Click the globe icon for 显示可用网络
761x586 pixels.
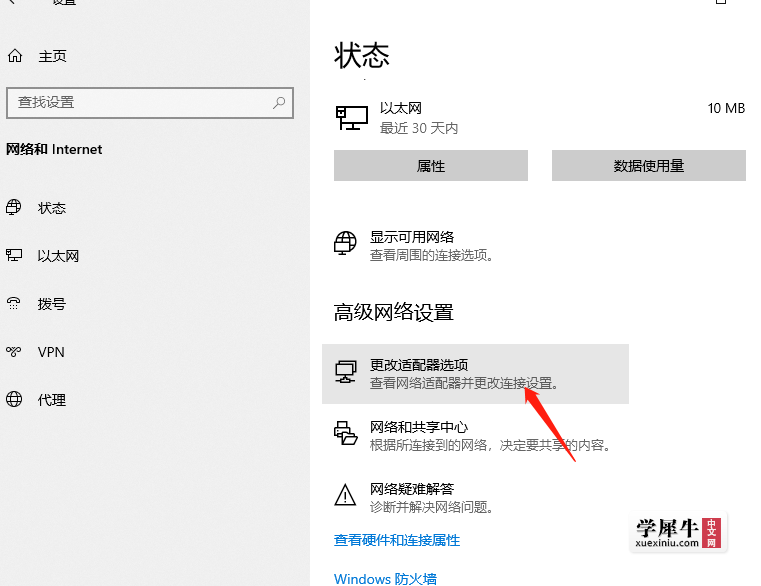[x=345, y=243]
